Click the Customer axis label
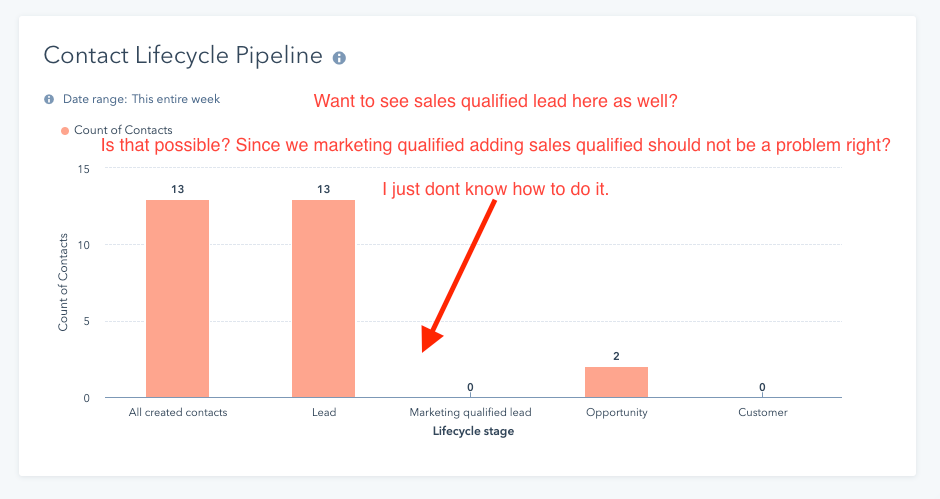Screen dimensions: 940x499 pos(763,413)
